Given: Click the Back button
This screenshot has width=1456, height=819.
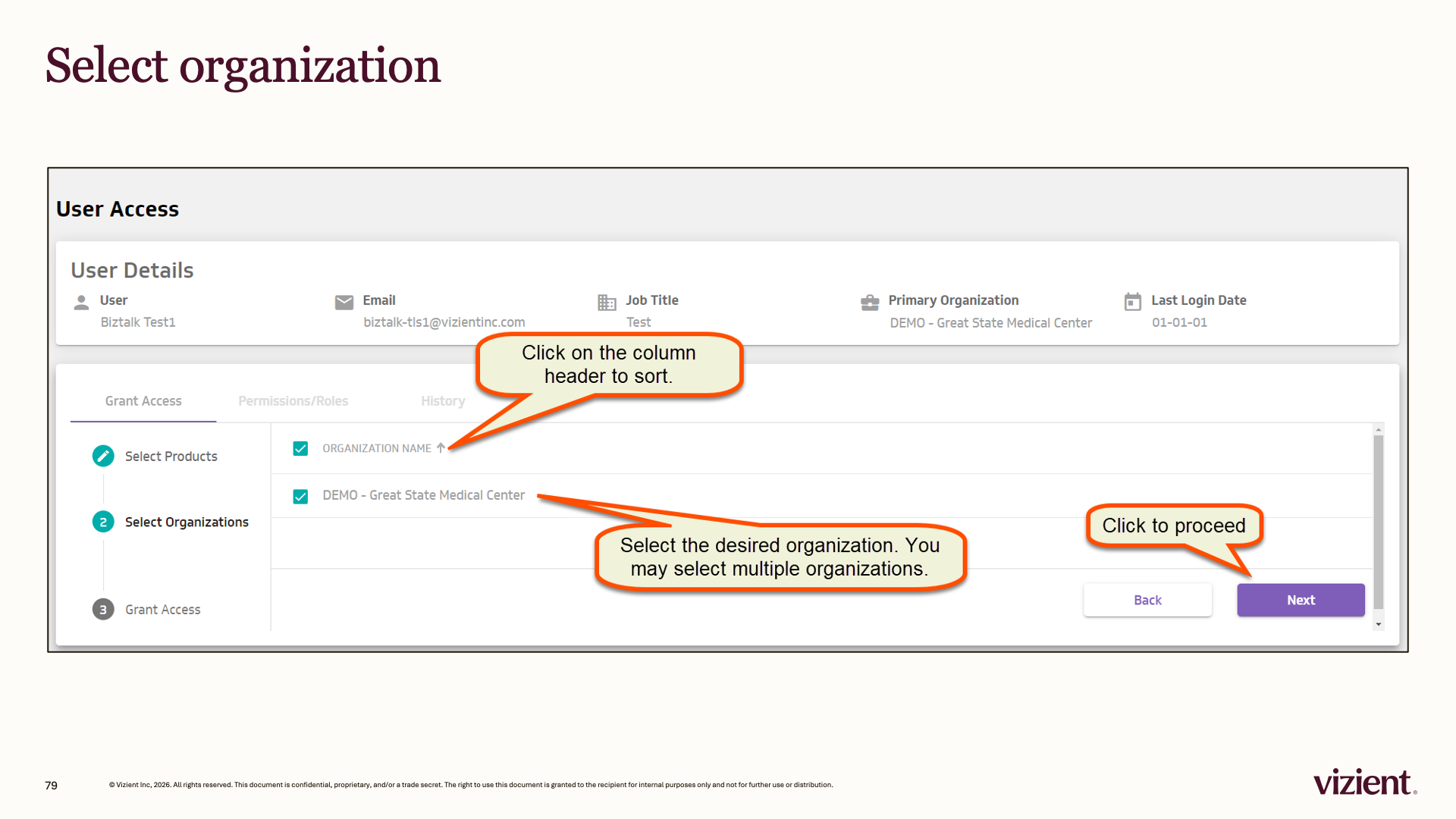Looking at the screenshot, I should pos(1147,600).
